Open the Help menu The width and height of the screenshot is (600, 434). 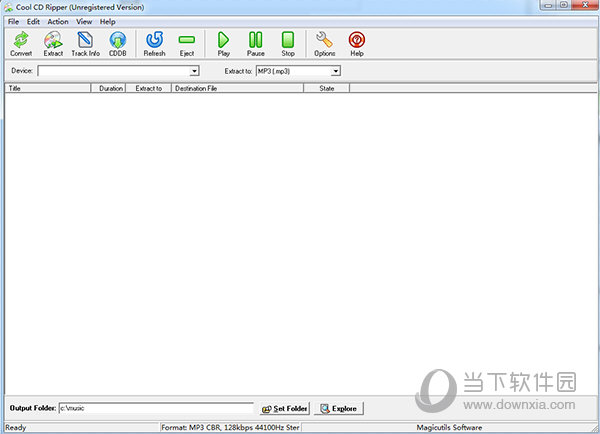[x=108, y=22]
